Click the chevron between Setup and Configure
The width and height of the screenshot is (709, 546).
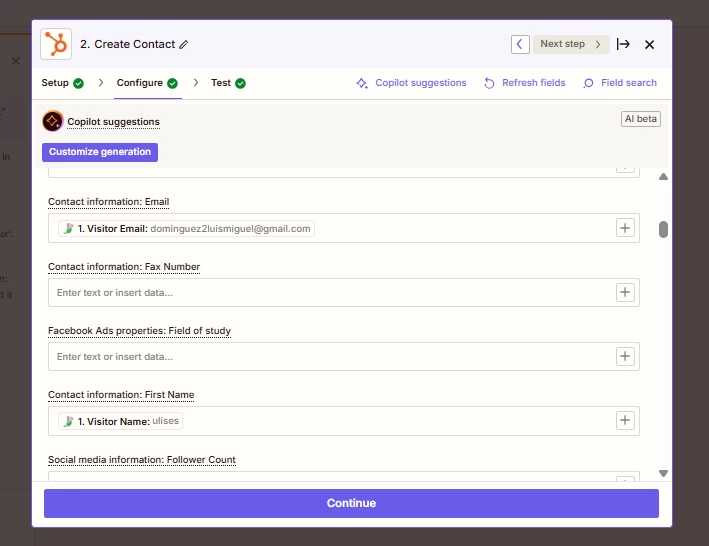(101, 83)
